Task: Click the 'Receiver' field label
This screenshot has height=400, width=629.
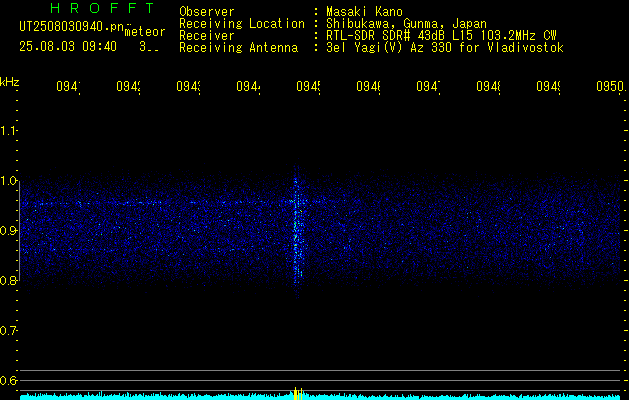Action: 207,36
